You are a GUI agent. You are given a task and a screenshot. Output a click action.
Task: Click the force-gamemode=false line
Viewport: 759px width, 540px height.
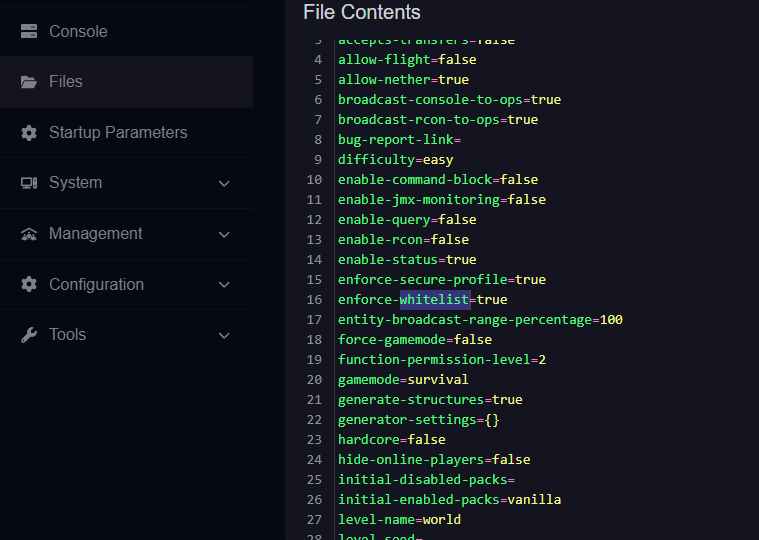coord(415,340)
